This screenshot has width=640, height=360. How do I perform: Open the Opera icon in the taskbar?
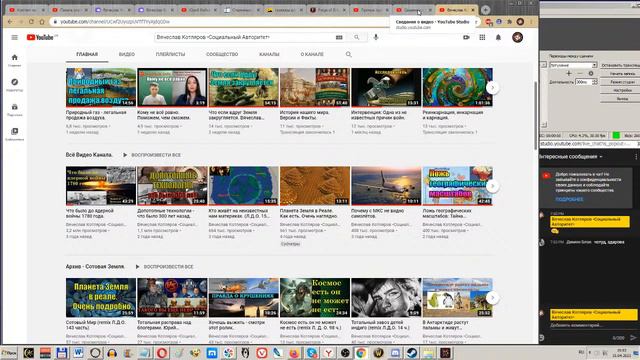162,353
